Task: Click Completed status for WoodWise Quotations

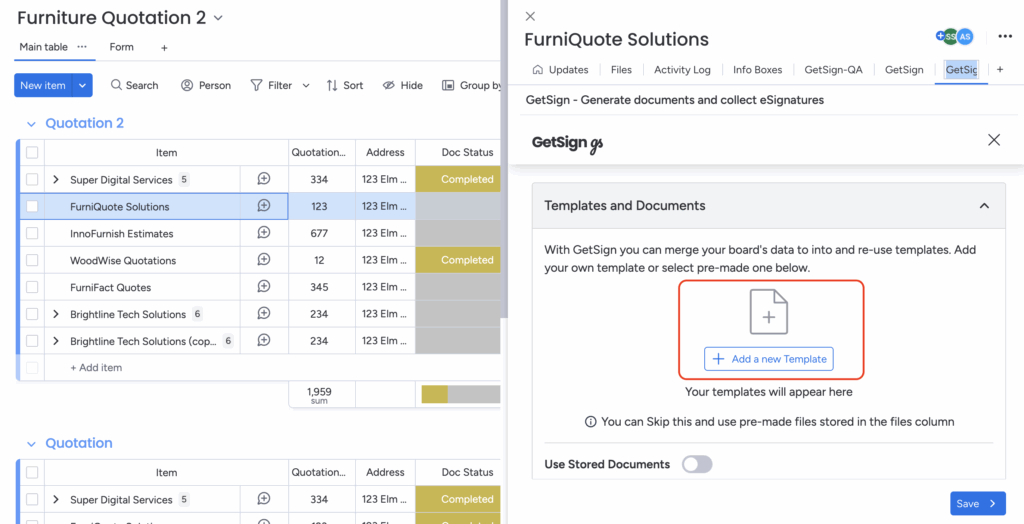Action: tap(458, 260)
